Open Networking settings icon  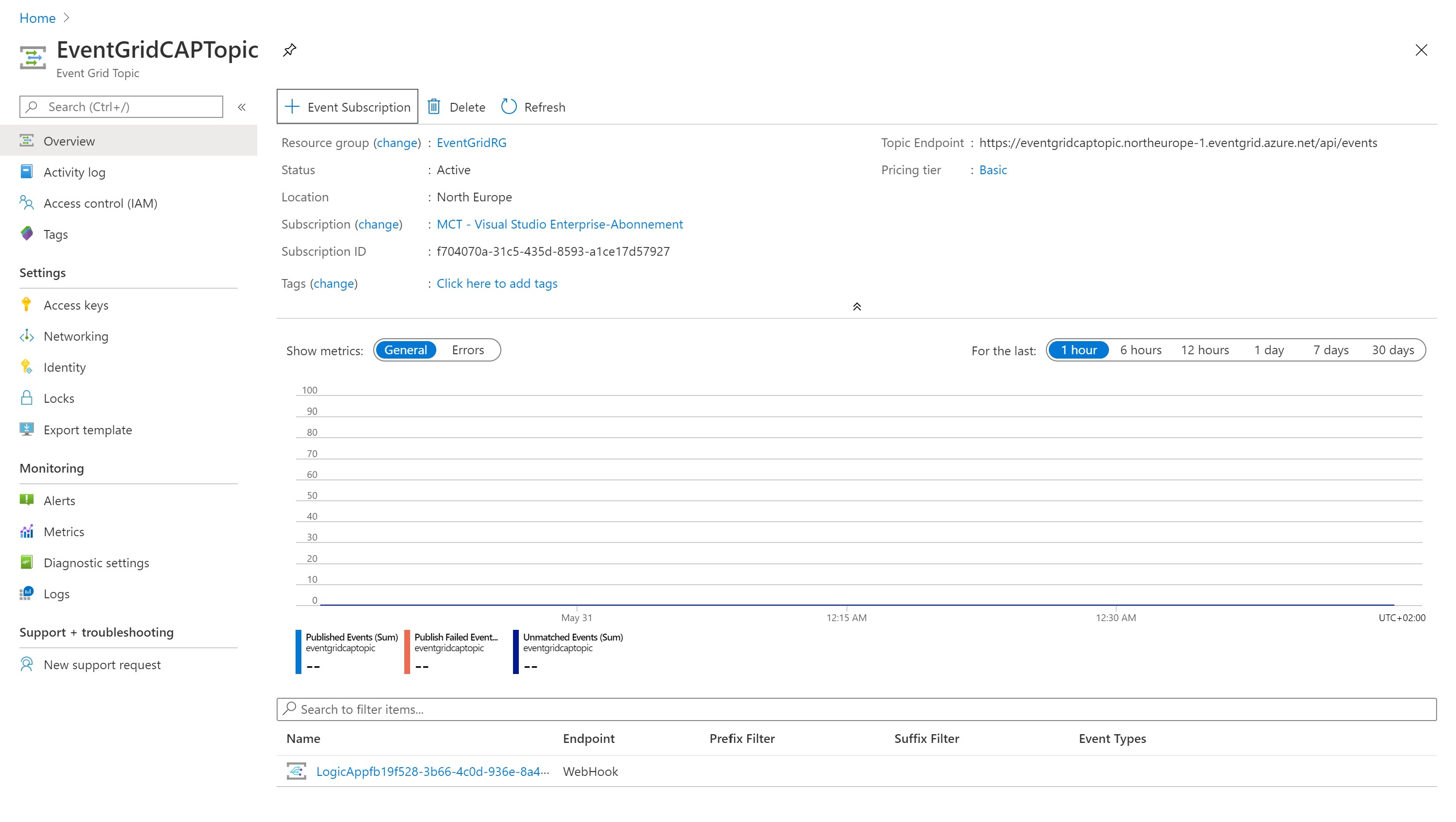pos(26,336)
